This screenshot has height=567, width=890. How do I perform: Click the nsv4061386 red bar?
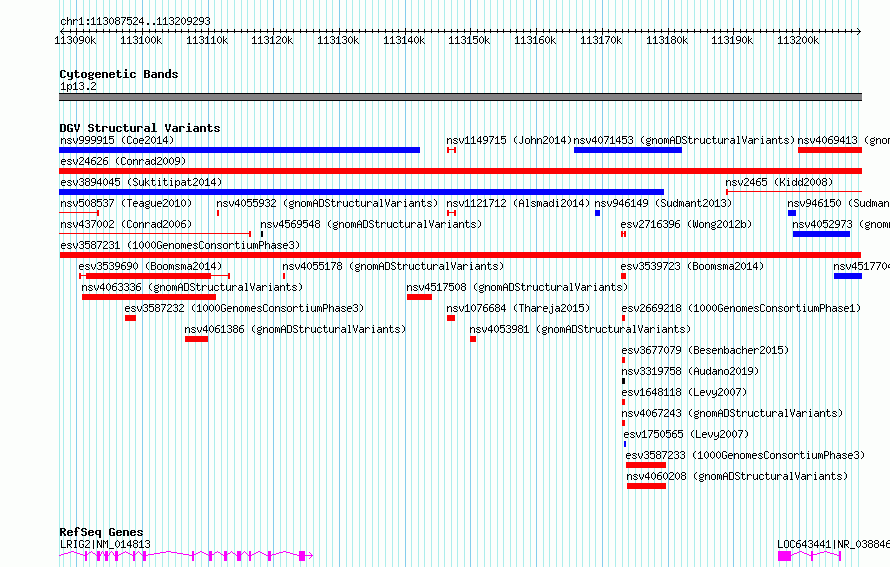196,339
